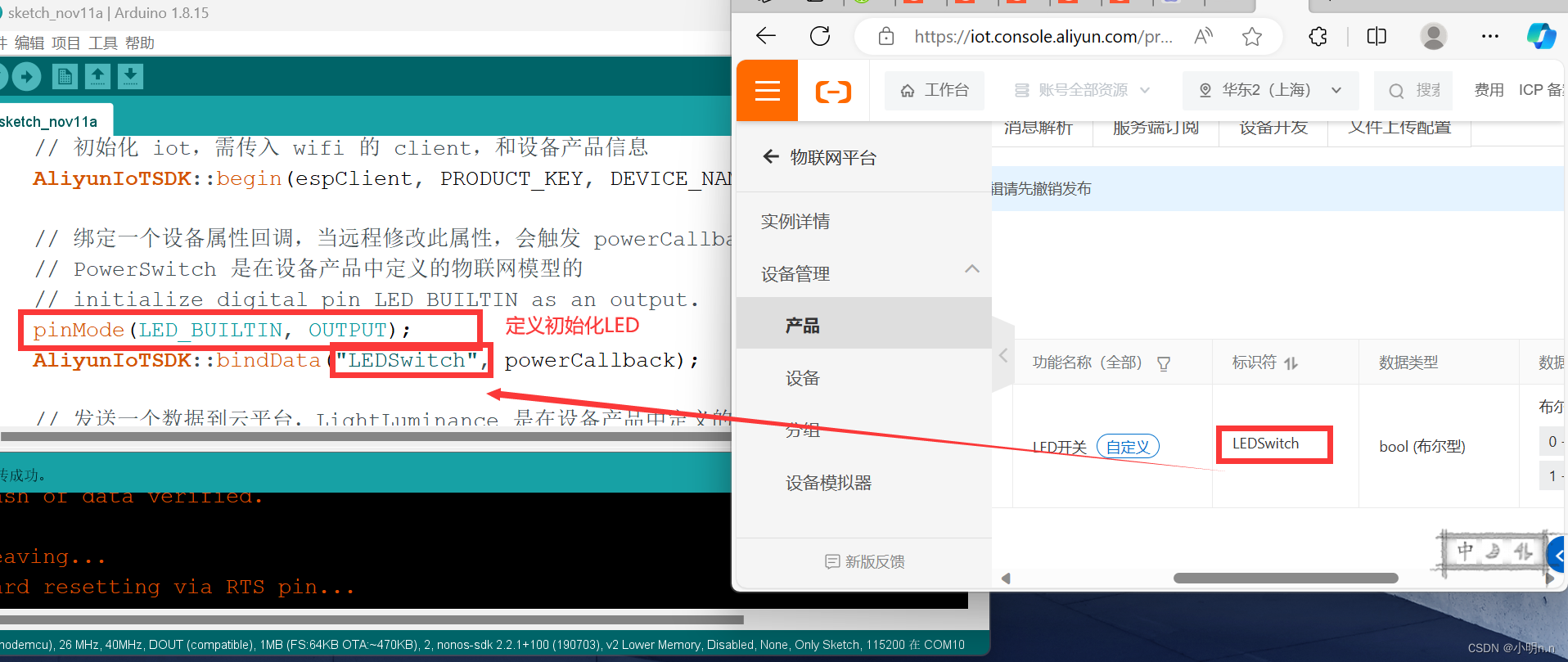1568x662 pixels.
Task: Collapse the 设备管理 section chevron
Action: [x=972, y=269]
